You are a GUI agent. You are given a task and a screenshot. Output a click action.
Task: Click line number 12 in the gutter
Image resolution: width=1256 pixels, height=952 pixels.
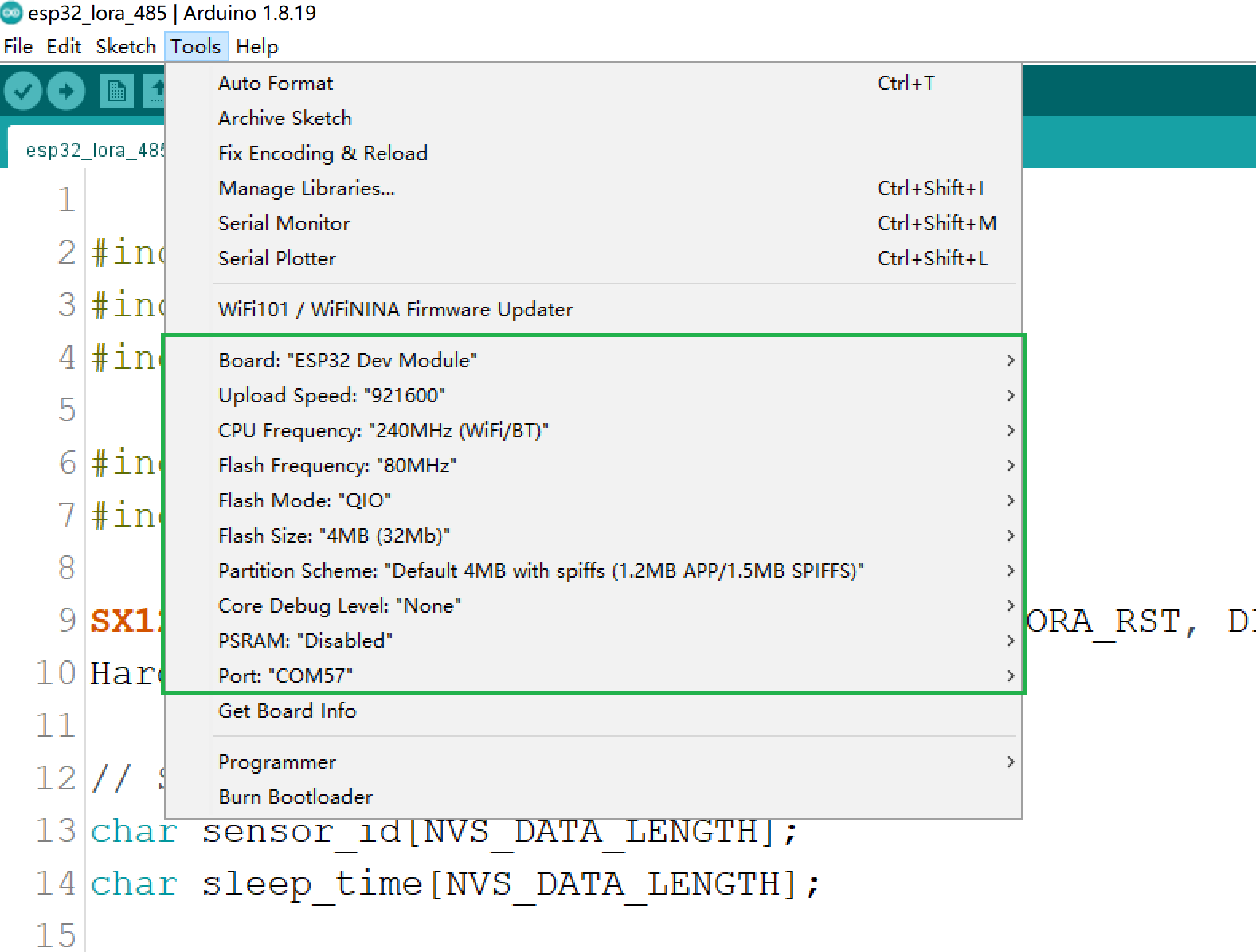[56, 778]
